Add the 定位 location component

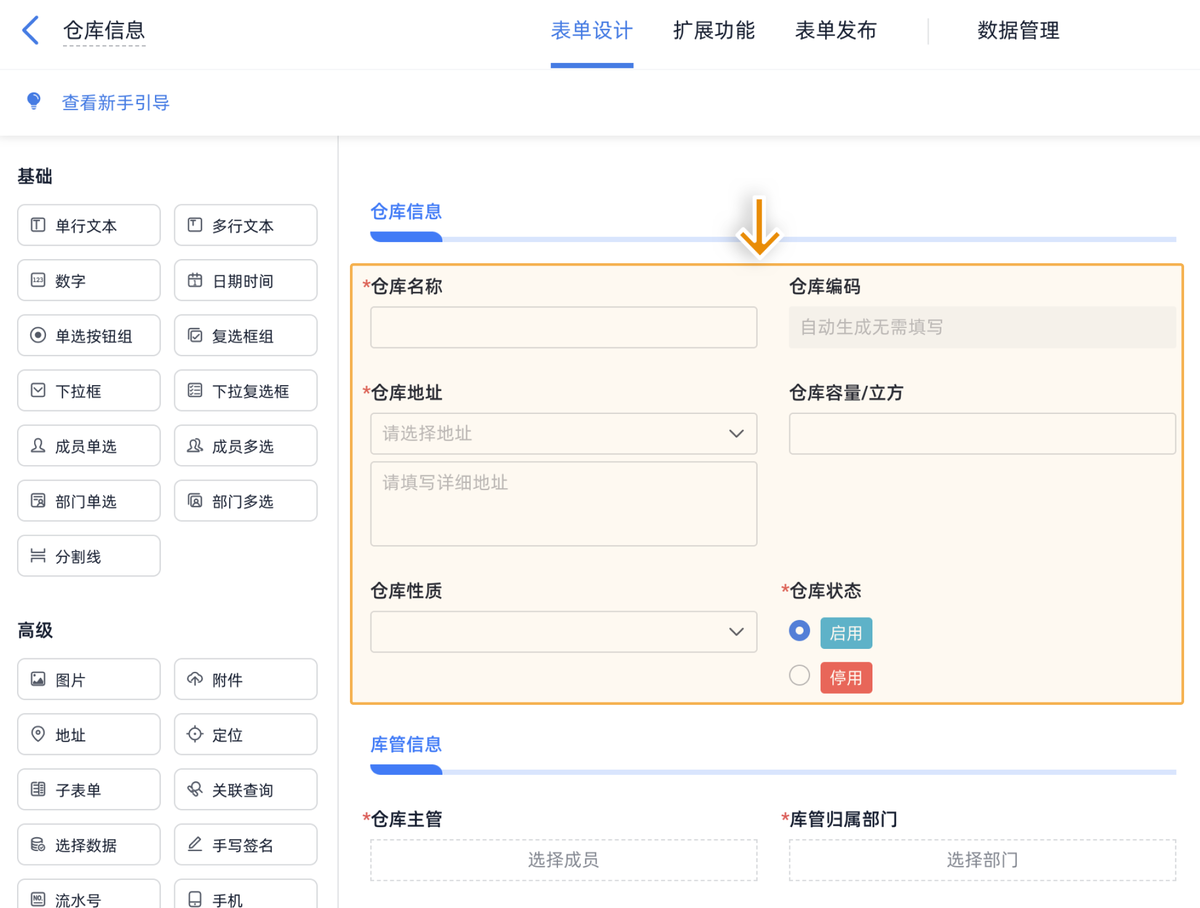245,735
